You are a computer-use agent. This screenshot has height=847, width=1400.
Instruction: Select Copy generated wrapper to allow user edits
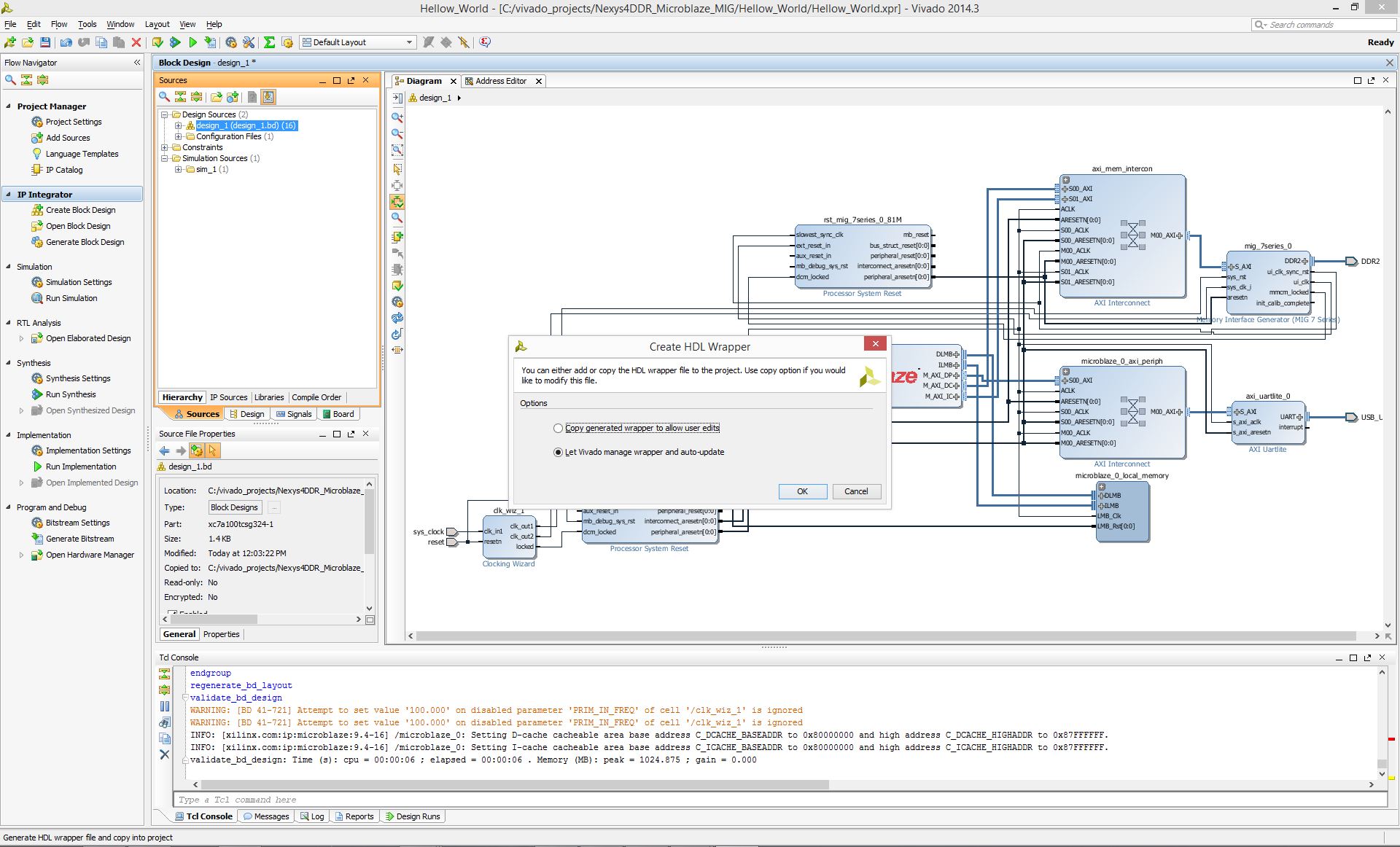559,428
